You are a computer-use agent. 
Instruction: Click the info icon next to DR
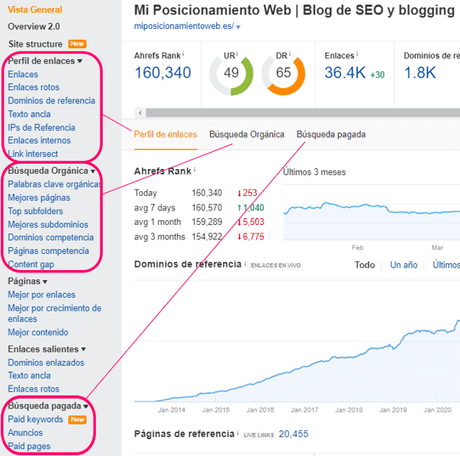point(290,53)
